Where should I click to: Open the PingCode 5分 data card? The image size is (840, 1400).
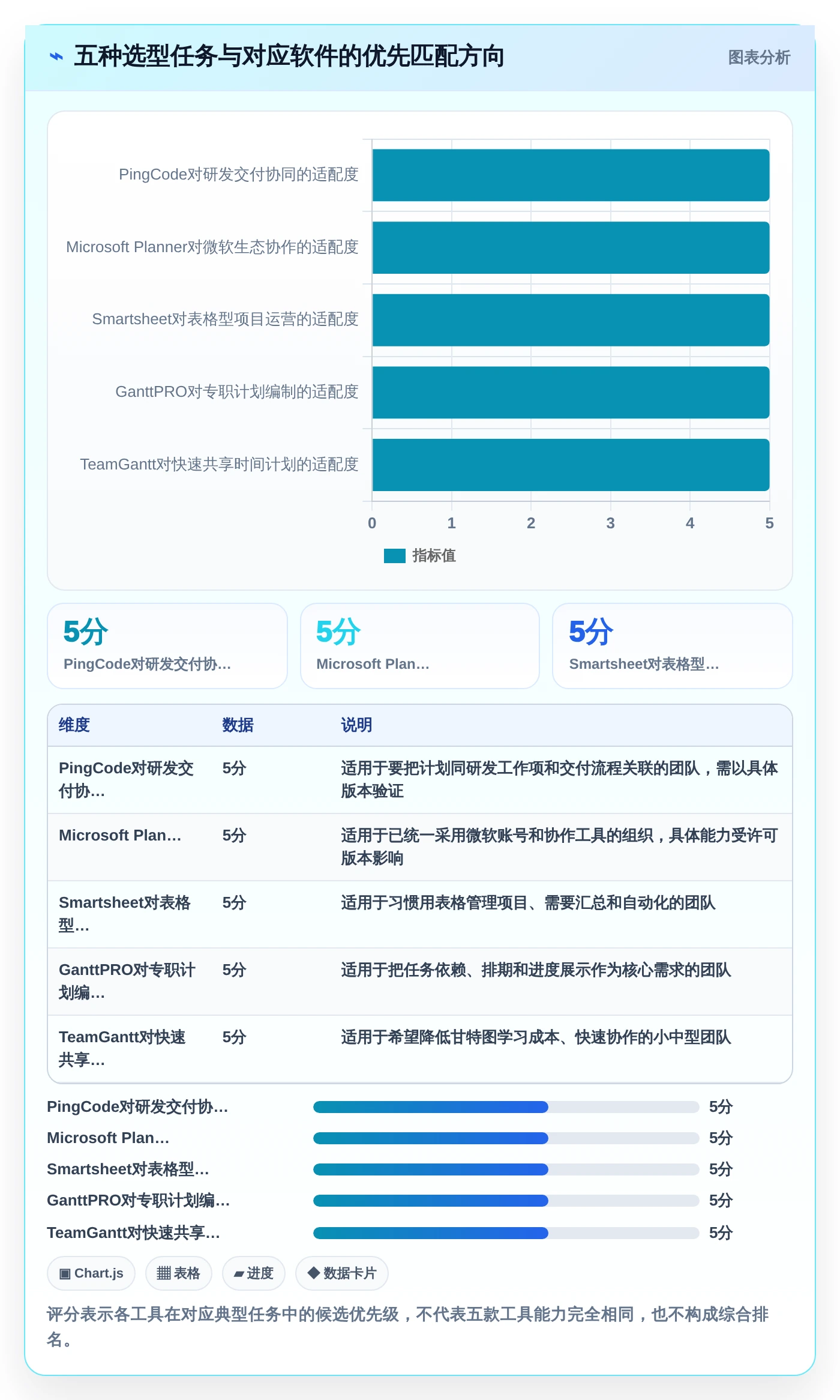click(167, 646)
